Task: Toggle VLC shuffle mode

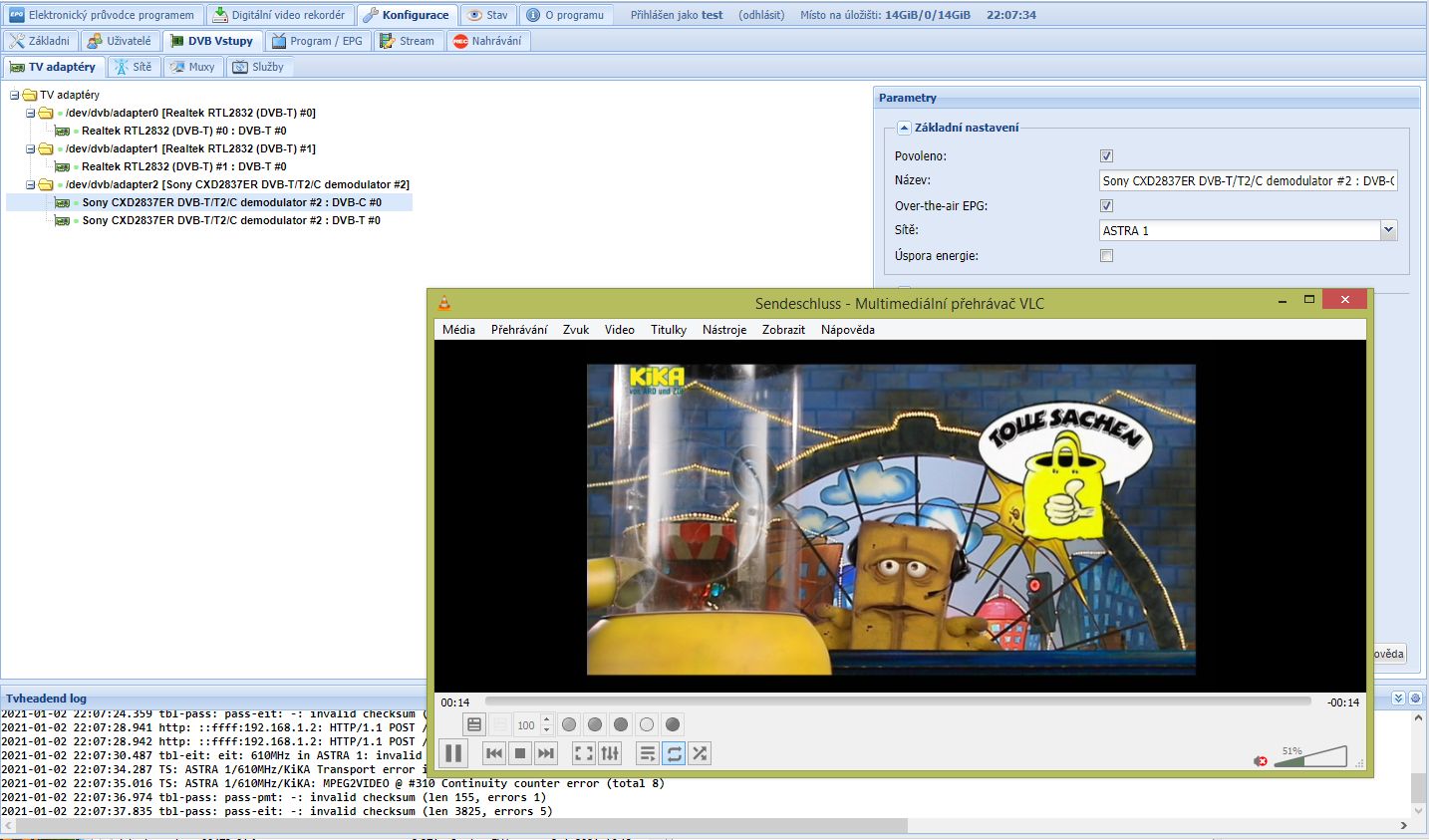Action: coord(700,753)
